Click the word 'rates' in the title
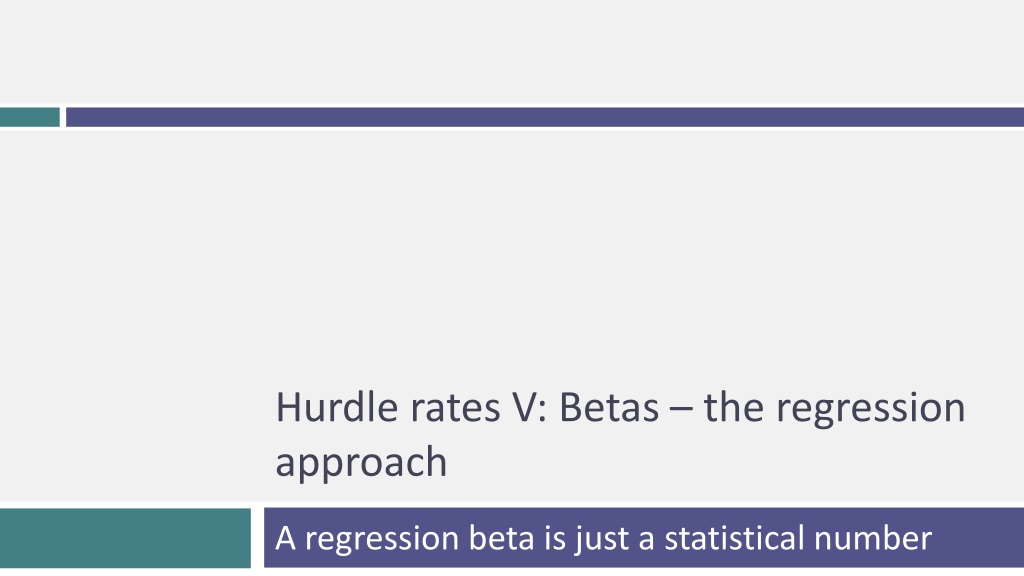 click(x=455, y=409)
